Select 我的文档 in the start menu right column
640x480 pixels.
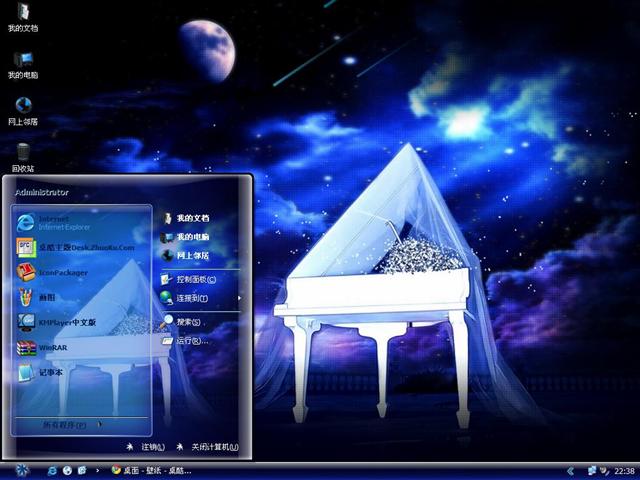tap(186, 218)
